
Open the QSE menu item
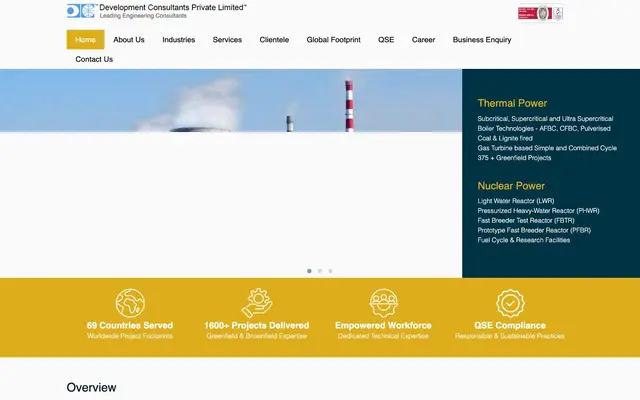(386, 40)
